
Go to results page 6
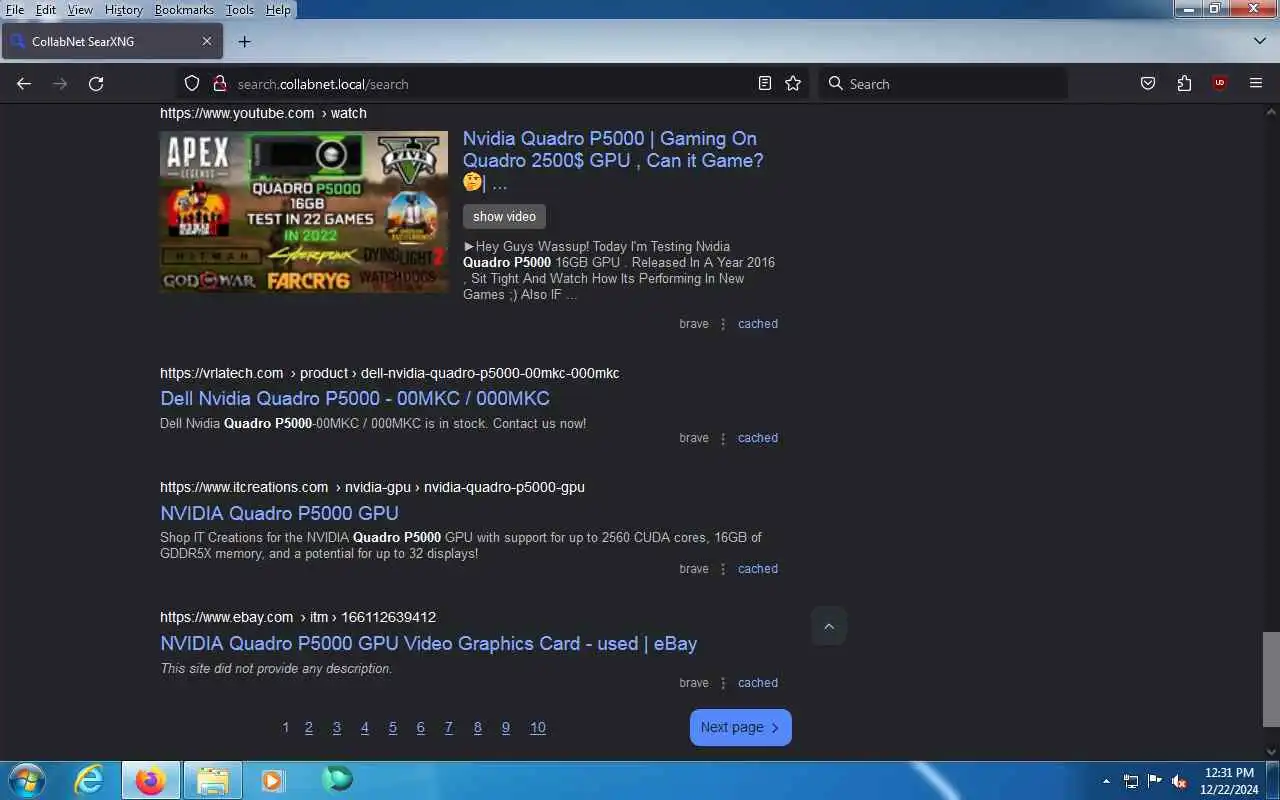tap(421, 728)
